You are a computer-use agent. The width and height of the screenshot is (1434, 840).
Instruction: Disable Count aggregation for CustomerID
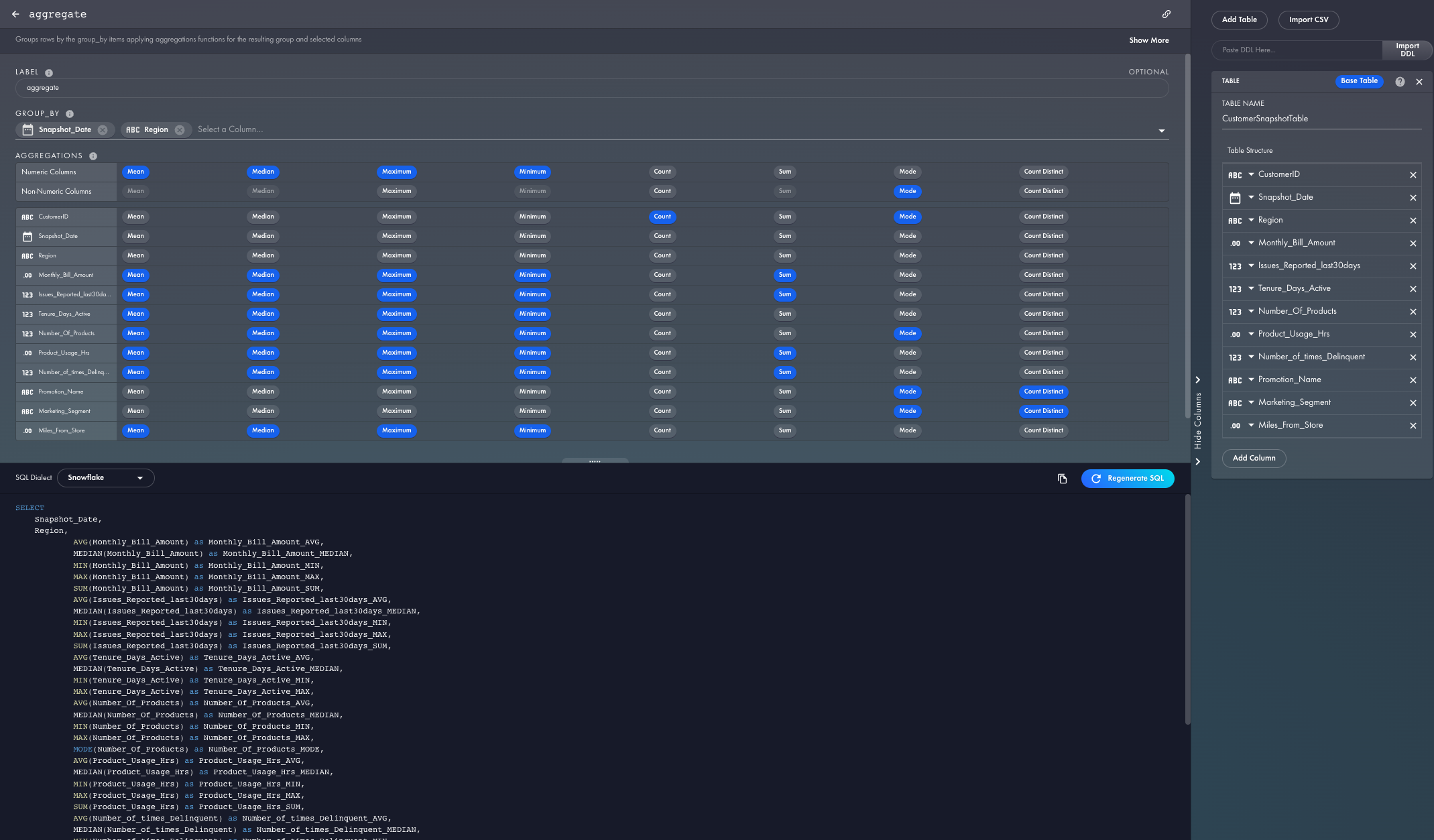point(662,217)
